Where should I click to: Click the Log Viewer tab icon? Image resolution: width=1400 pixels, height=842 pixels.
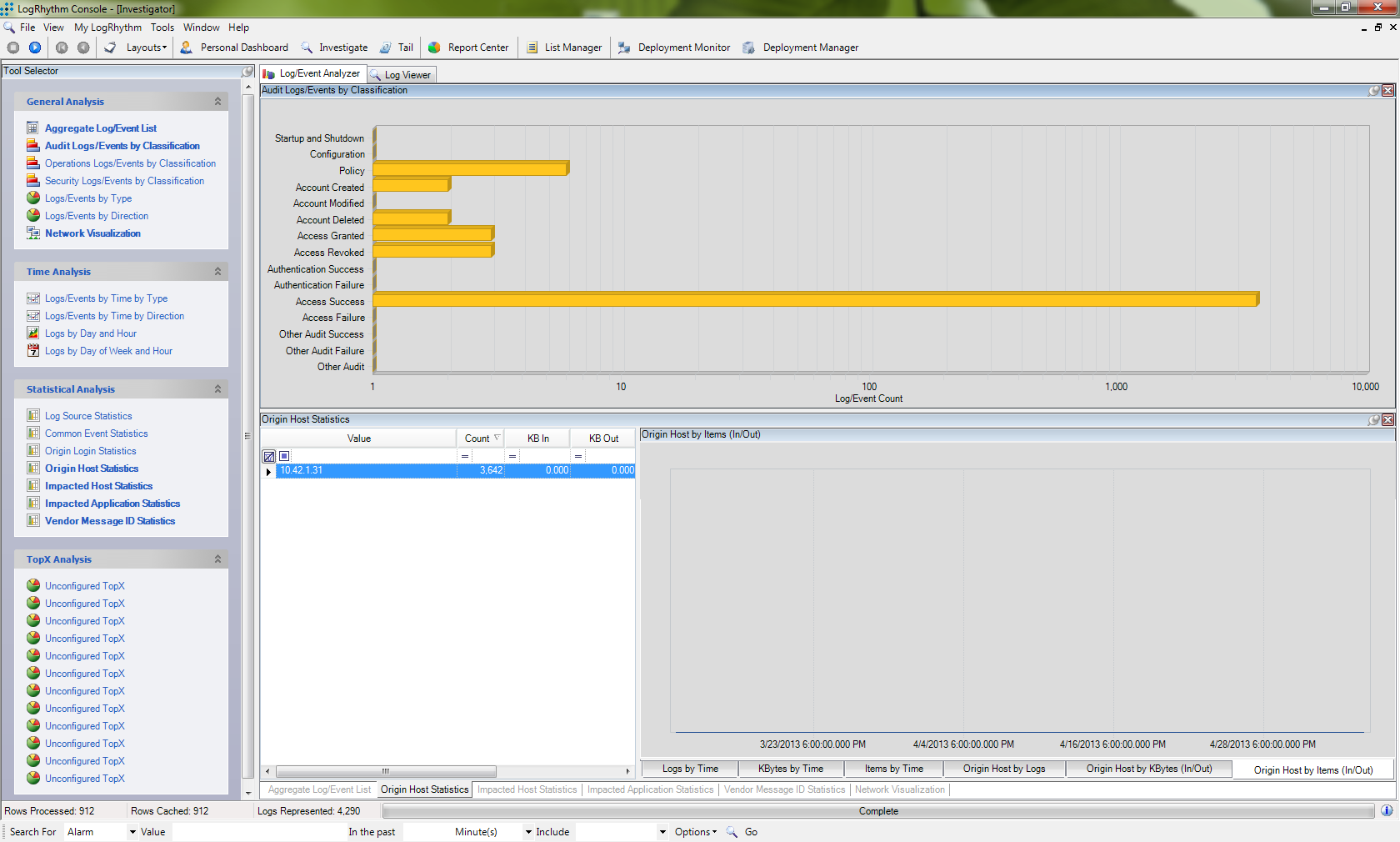(376, 75)
